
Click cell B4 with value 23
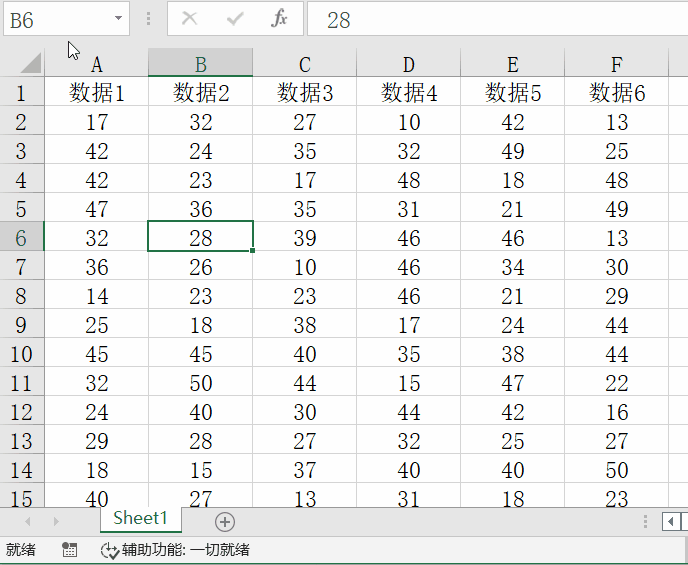tap(201, 179)
